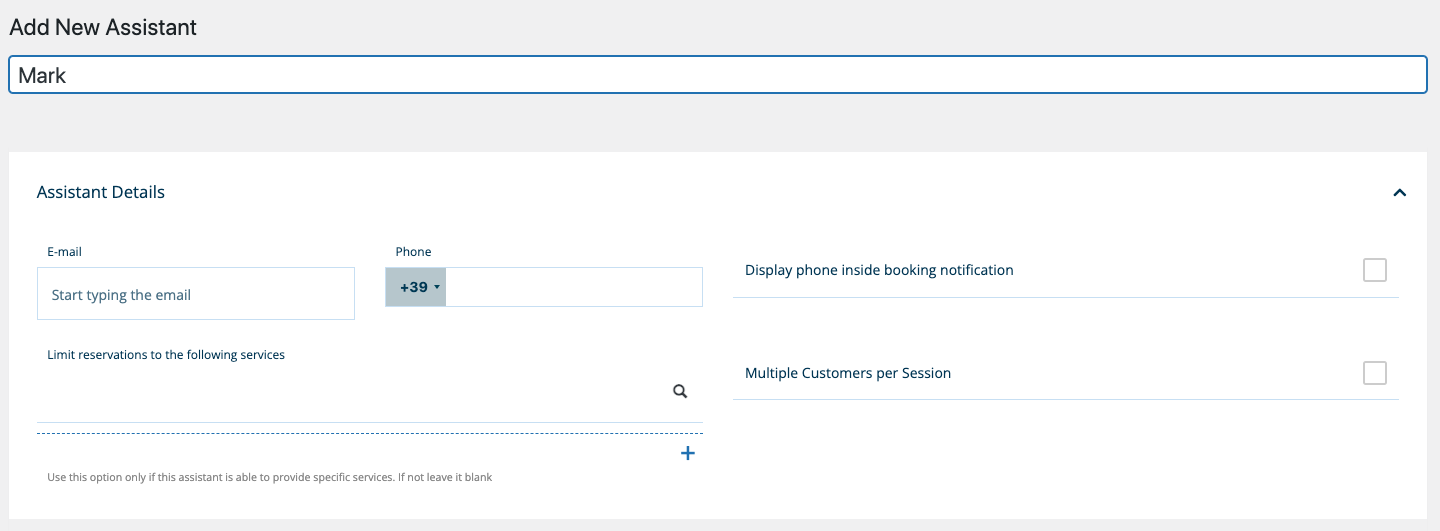Click the small arrow beside +39
The width and height of the screenshot is (1440, 531).
click(437, 288)
